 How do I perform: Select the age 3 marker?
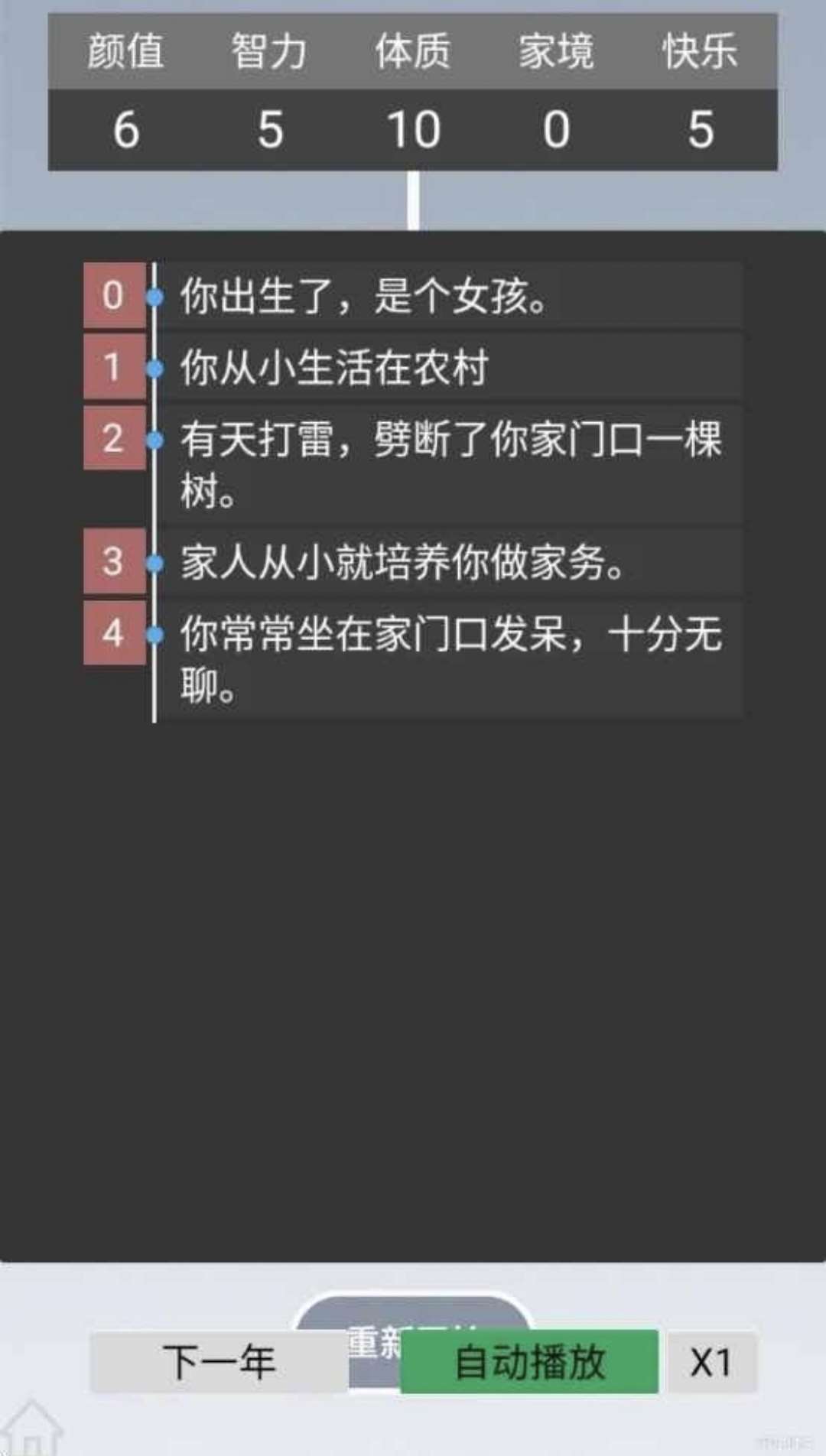pos(114,561)
